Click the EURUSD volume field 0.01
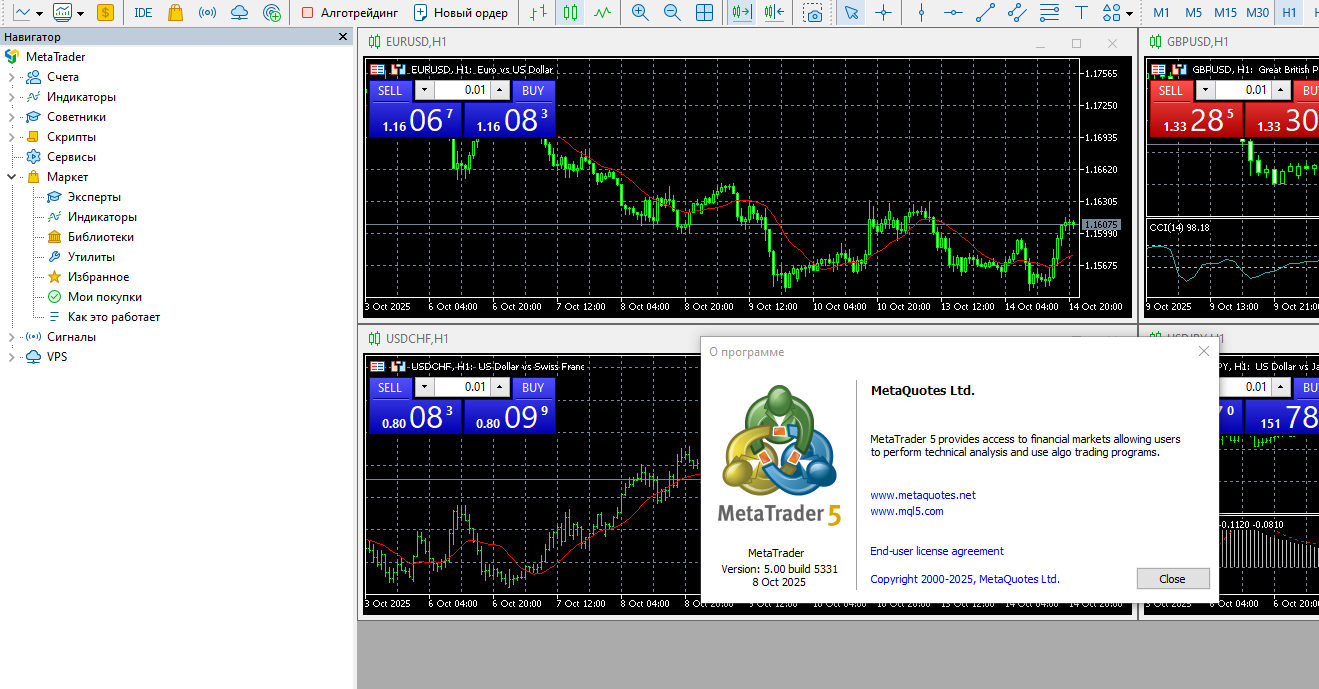 tap(461, 90)
